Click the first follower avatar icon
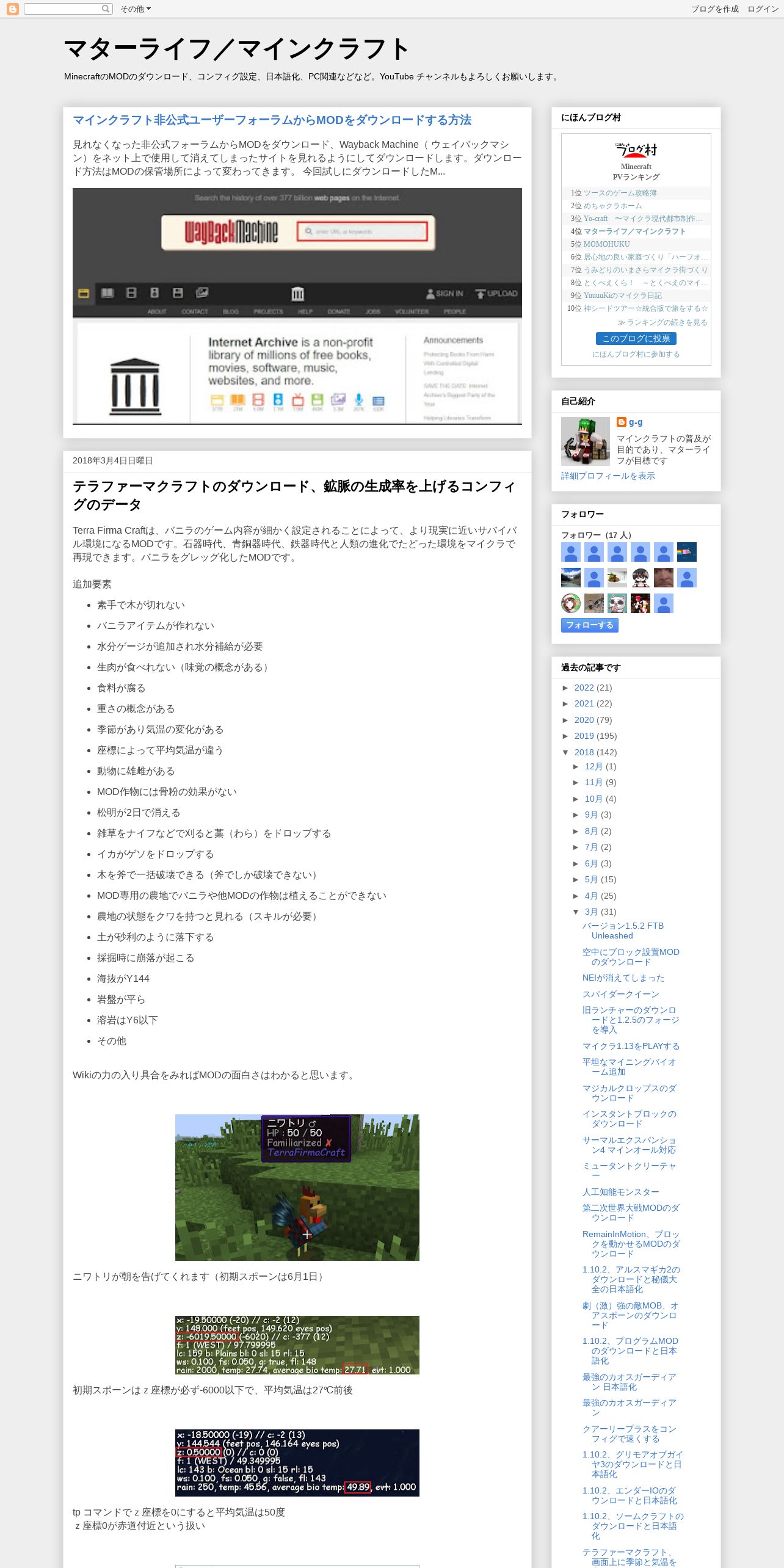Image resolution: width=784 pixels, height=1568 pixels. (x=570, y=552)
